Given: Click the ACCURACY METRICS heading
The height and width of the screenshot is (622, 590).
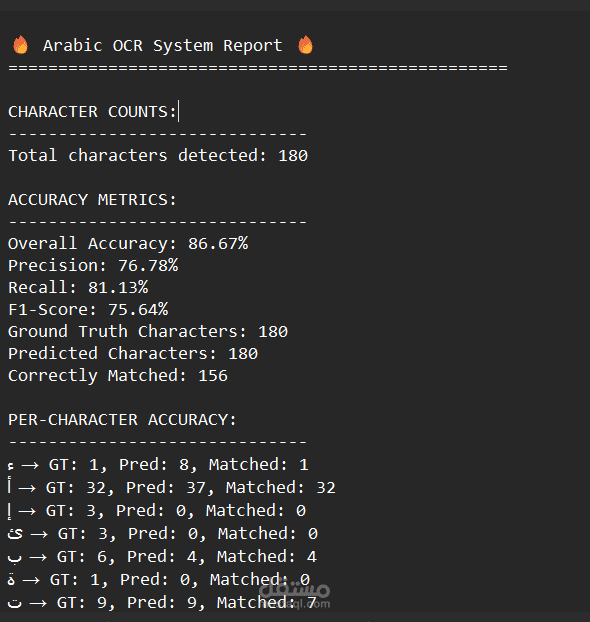Looking at the screenshot, I should (x=92, y=200).
